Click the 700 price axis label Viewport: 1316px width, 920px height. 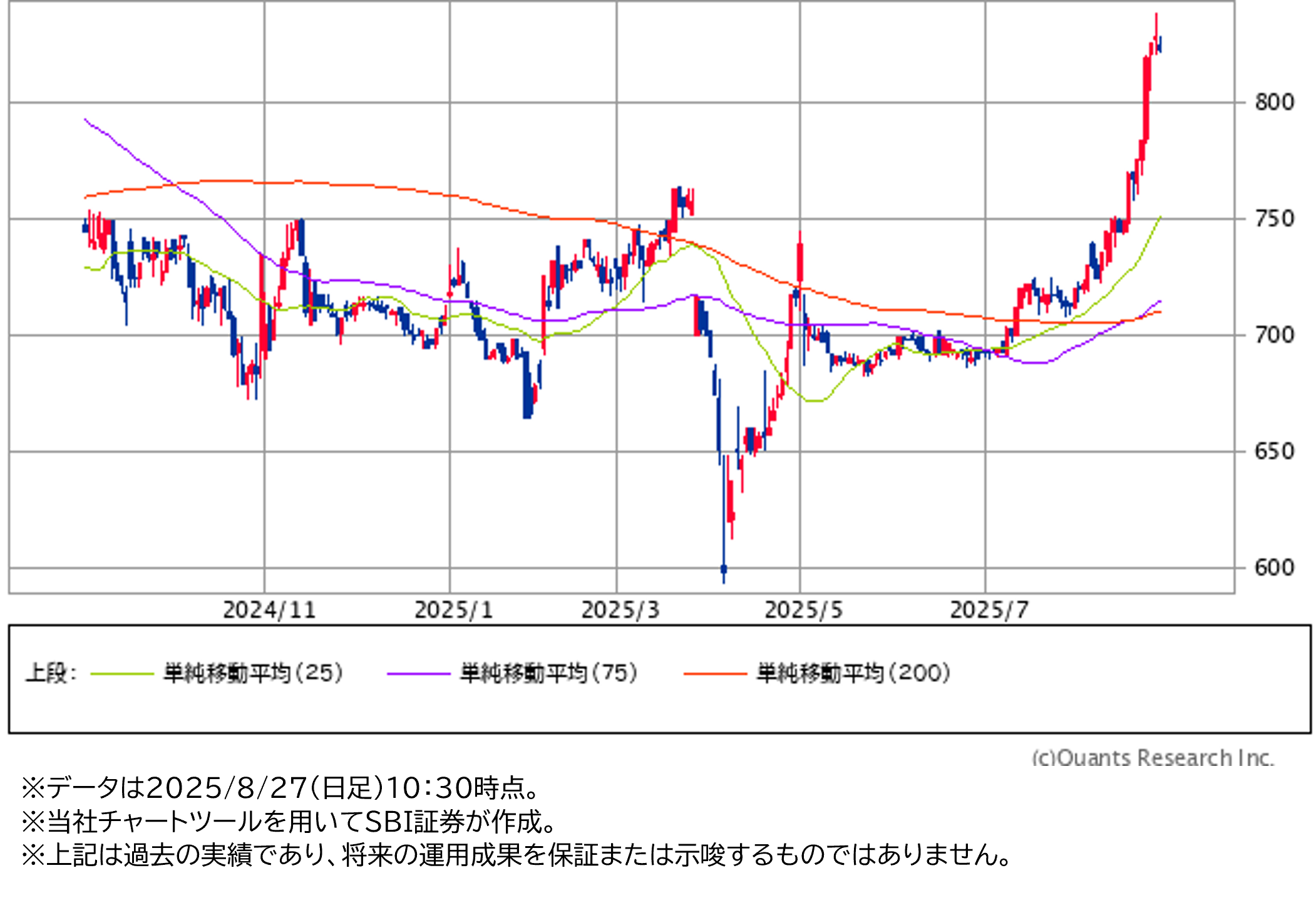coord(1274,335)
